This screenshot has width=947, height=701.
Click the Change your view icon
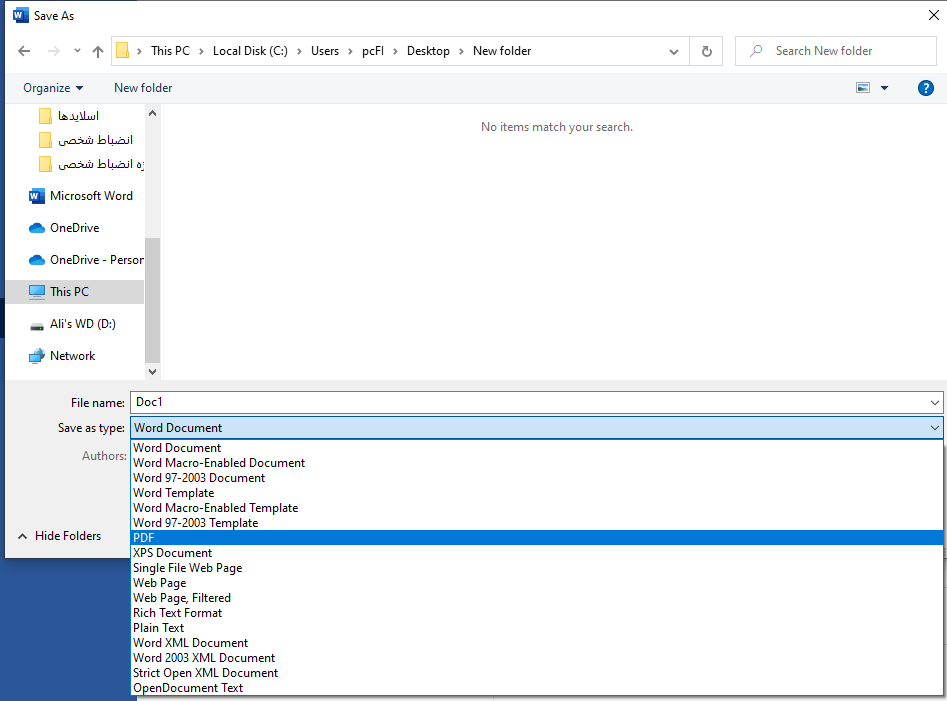[863, 88]
